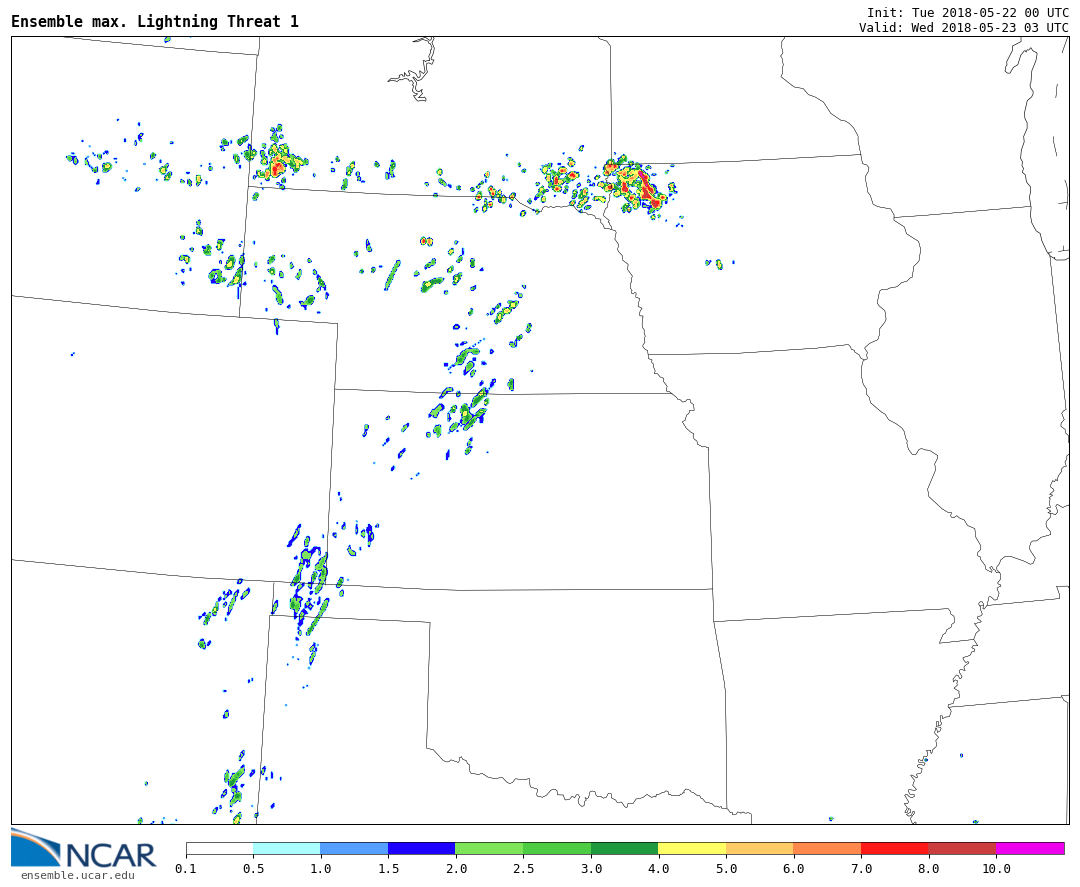Click the NCAR logo

click(83, 850)
